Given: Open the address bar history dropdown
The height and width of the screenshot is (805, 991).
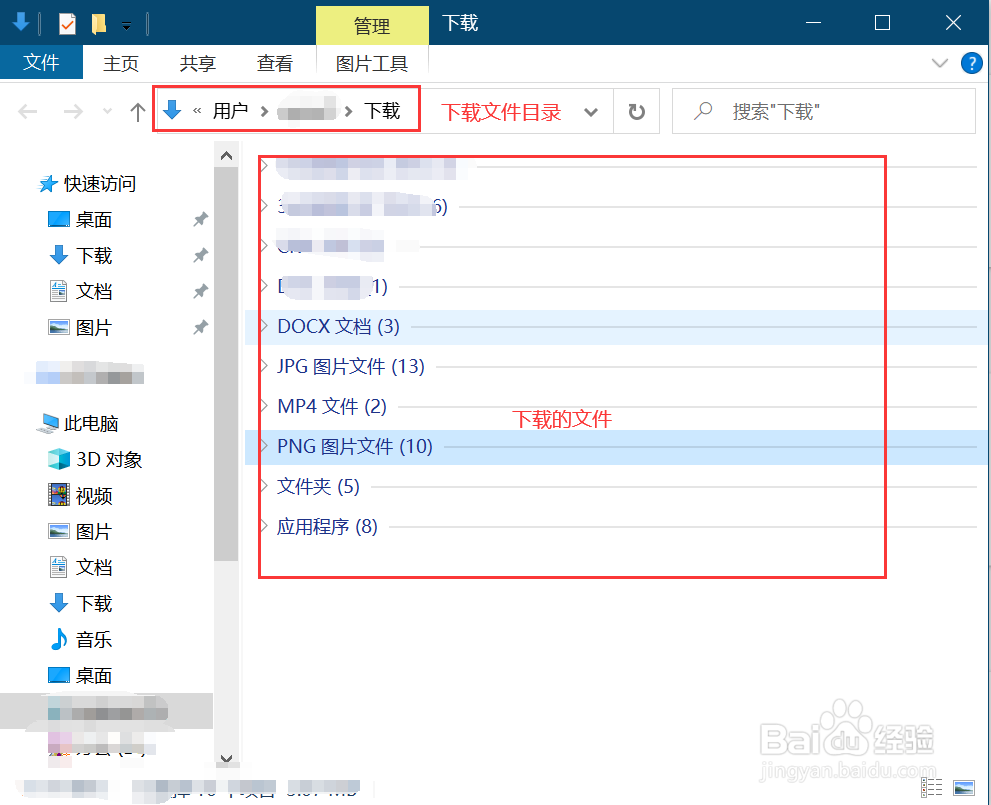Looking at the screenshot, I should [x=591, y=112].
